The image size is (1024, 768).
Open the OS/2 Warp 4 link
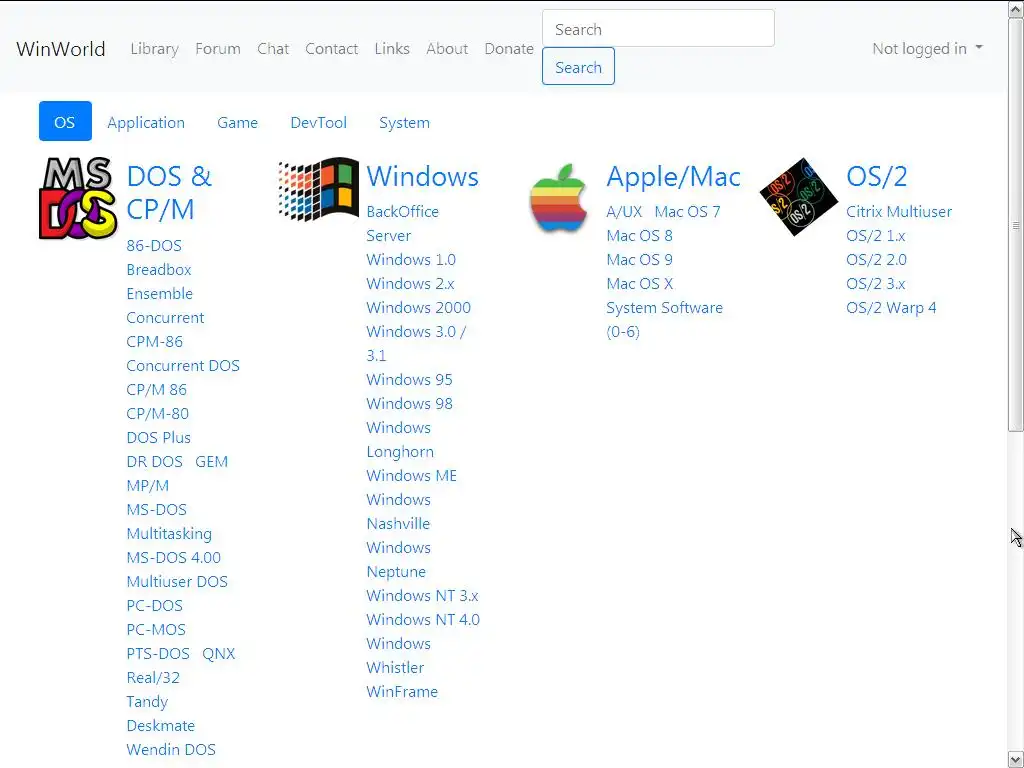click(x=891, y=308)
